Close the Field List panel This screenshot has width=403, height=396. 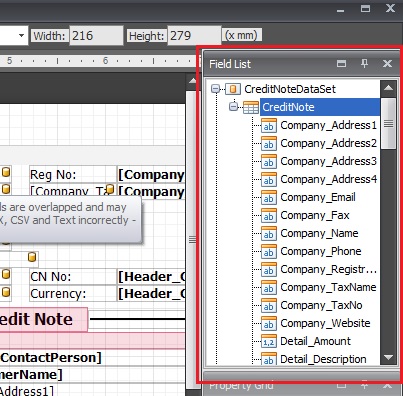[387, 63]
